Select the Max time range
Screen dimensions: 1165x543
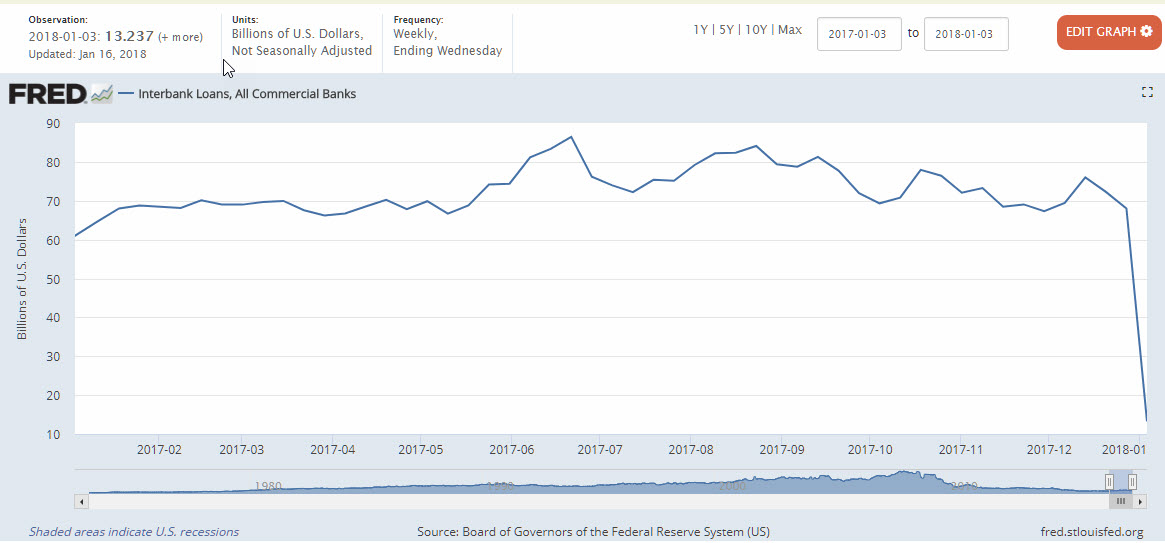(789, 30)
